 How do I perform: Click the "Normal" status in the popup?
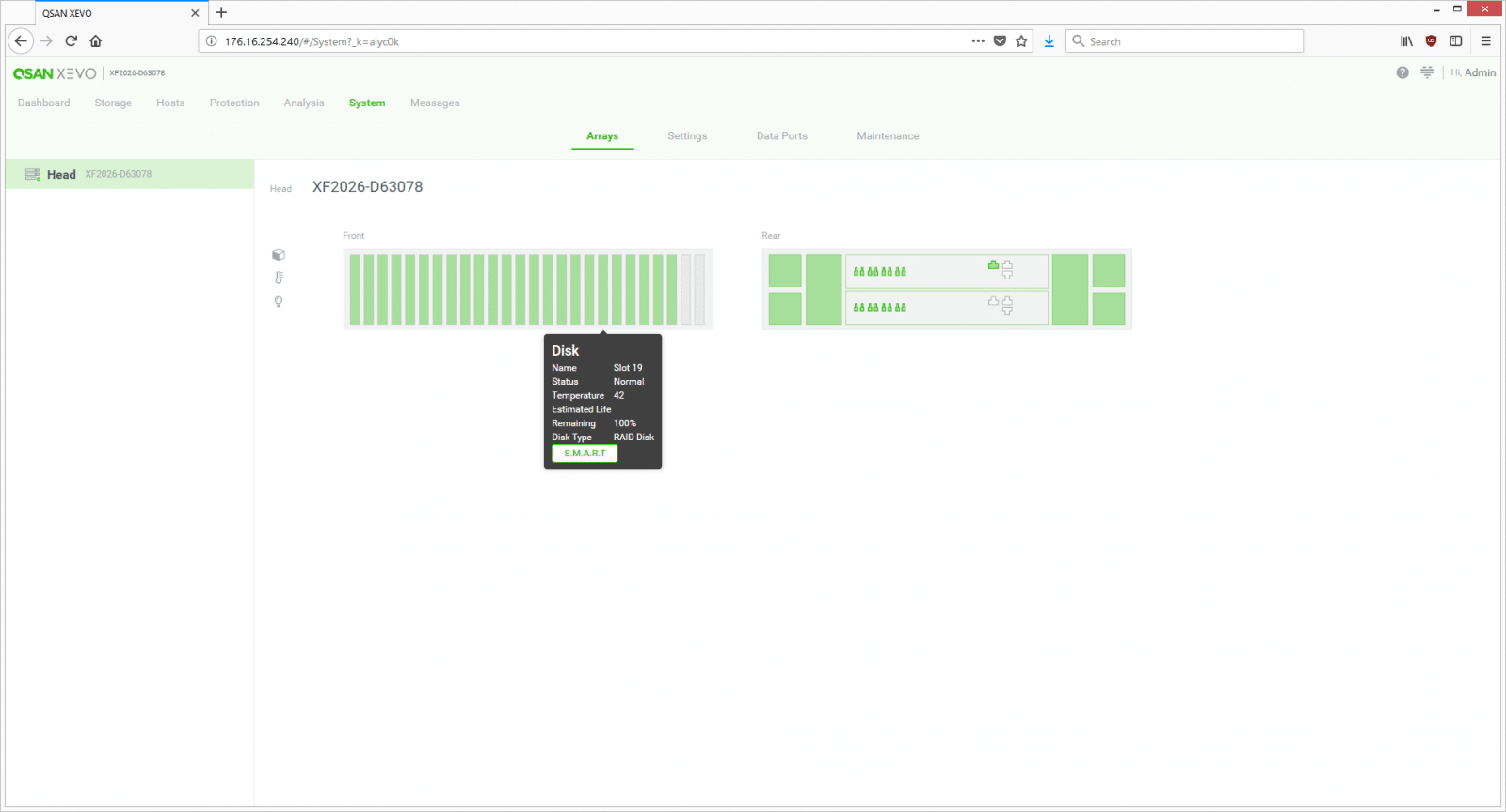pyautogui.click(x=629, y=382)
